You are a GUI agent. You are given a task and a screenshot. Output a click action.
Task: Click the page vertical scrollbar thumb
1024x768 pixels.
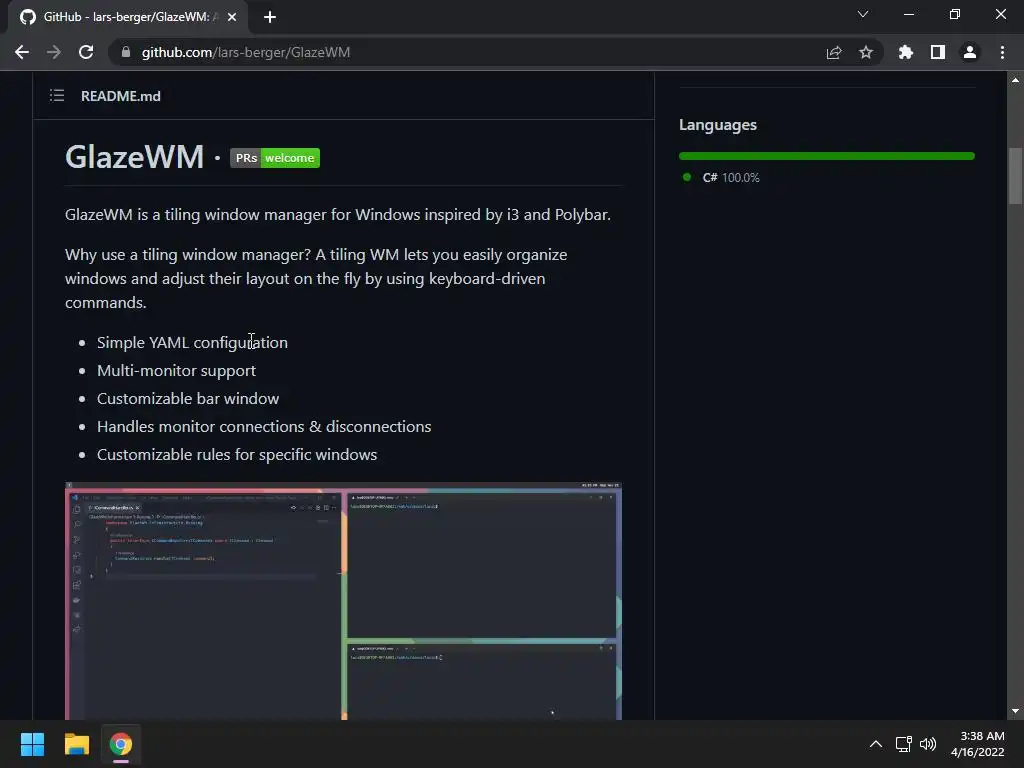pos(1015,176)
